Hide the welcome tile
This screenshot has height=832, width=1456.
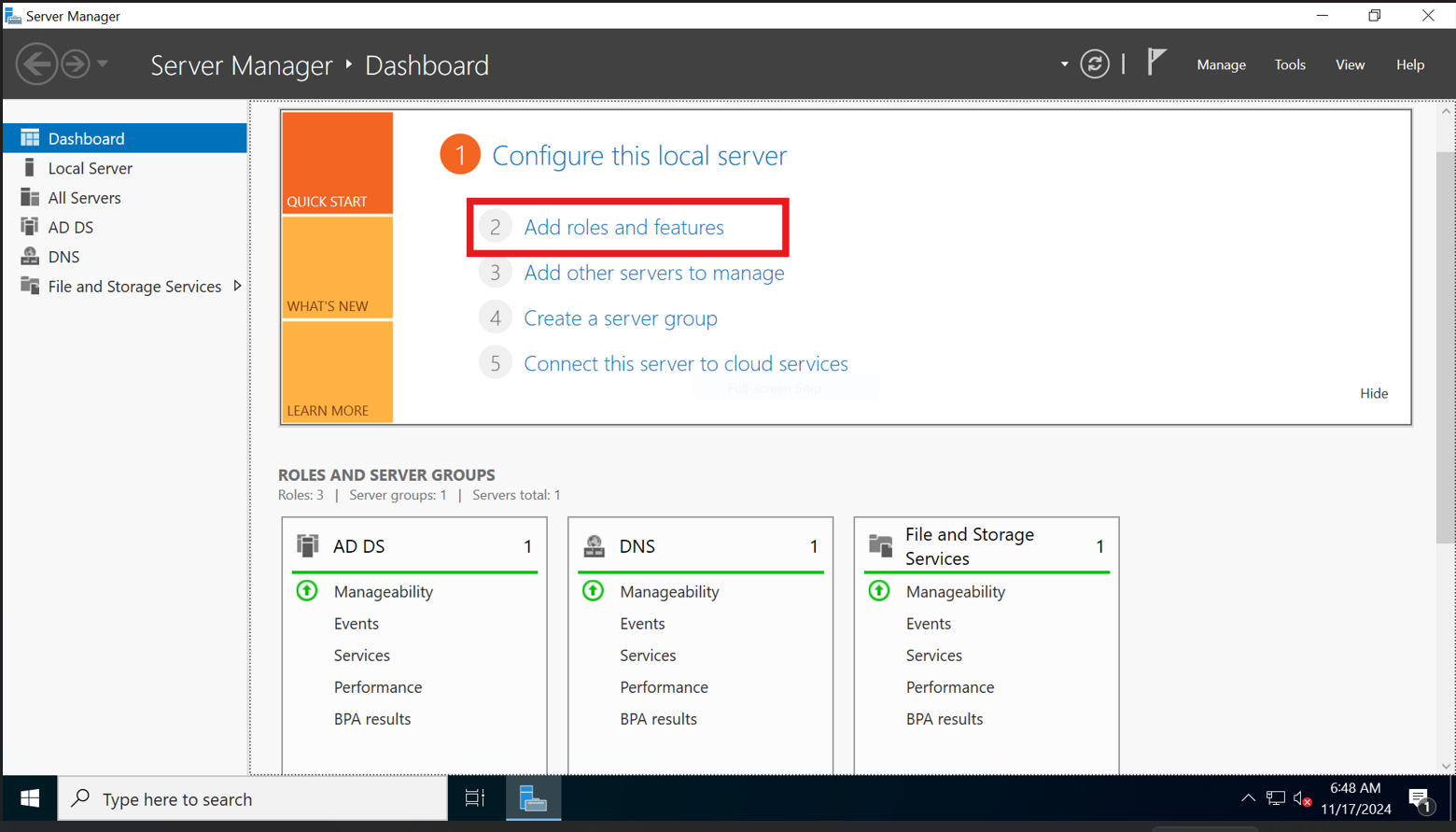(x=1374, y=393)
